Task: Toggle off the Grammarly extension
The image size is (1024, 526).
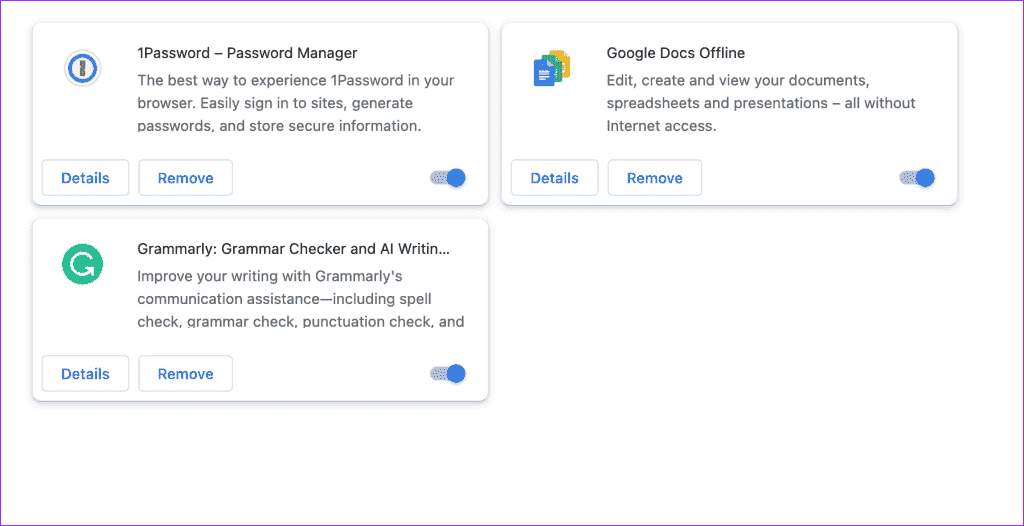Action: (448, 374)
